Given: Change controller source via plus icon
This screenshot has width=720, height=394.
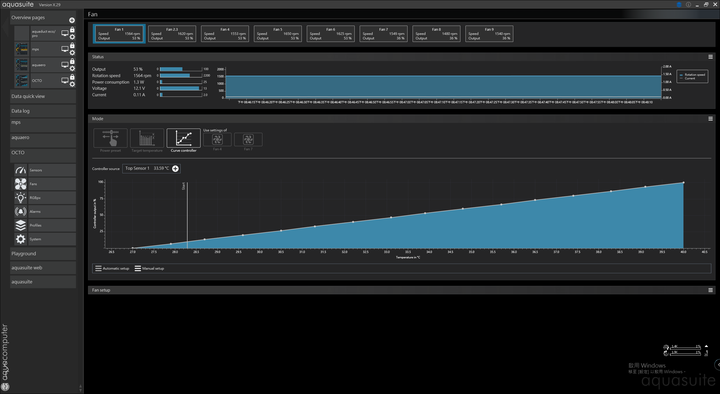Looking at the screenshot, I should tap(175, 169).
